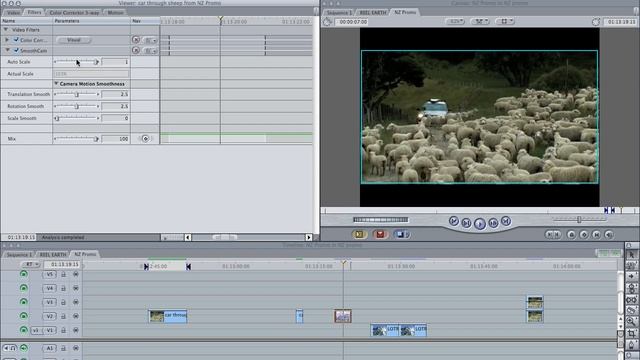This screenshot has width=640, height=360.
Task: Adjust the Scale Smooth slider
Action: click(76, 118)
